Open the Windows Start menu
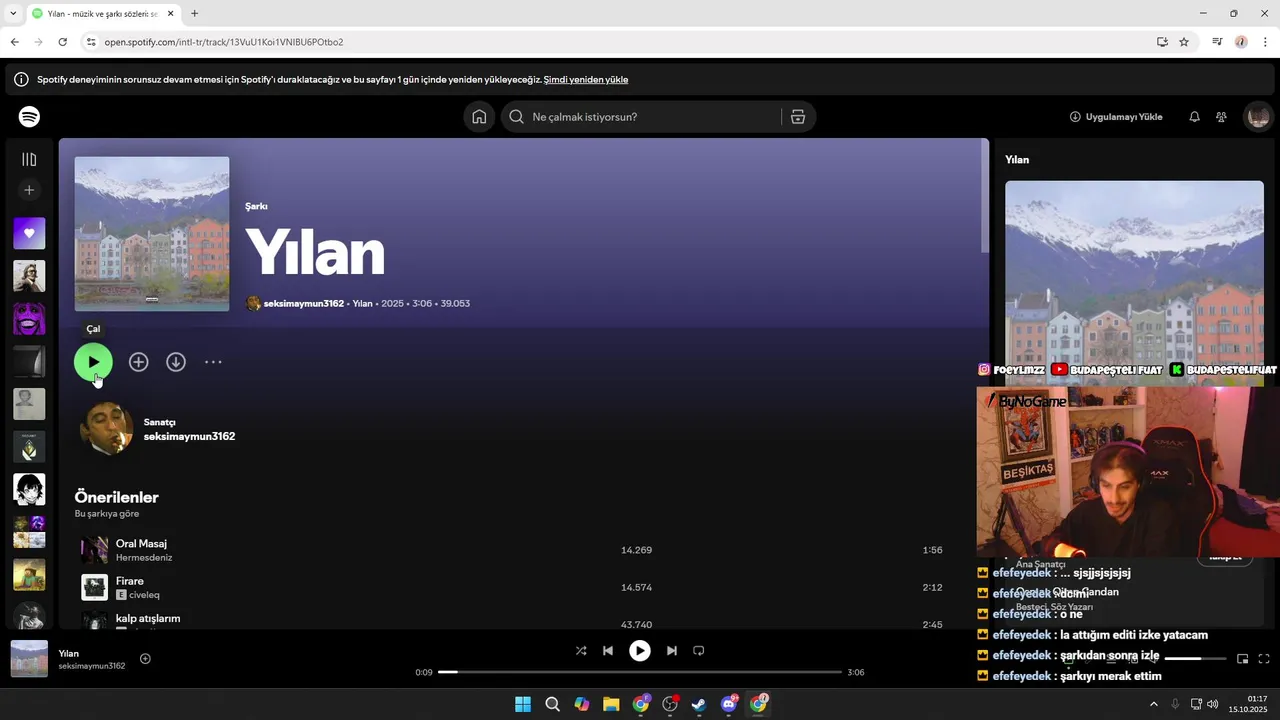The width and height of the screenshot is (1280, 720). tap(523, 704)
